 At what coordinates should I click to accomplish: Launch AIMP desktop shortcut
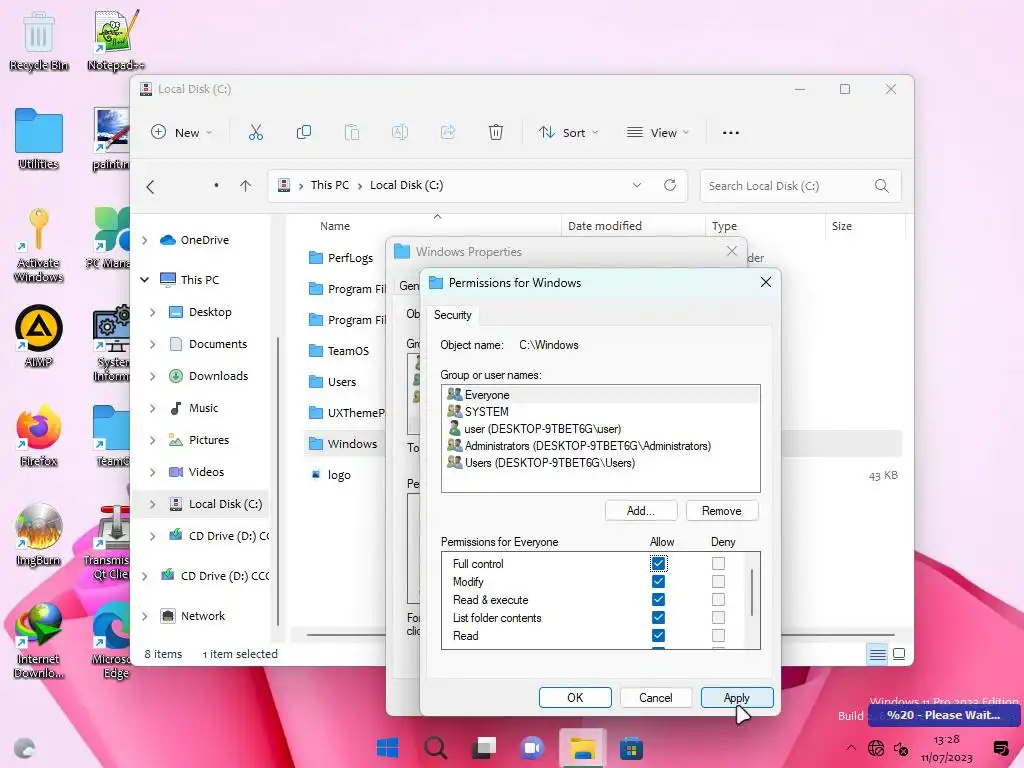[39, 336]
